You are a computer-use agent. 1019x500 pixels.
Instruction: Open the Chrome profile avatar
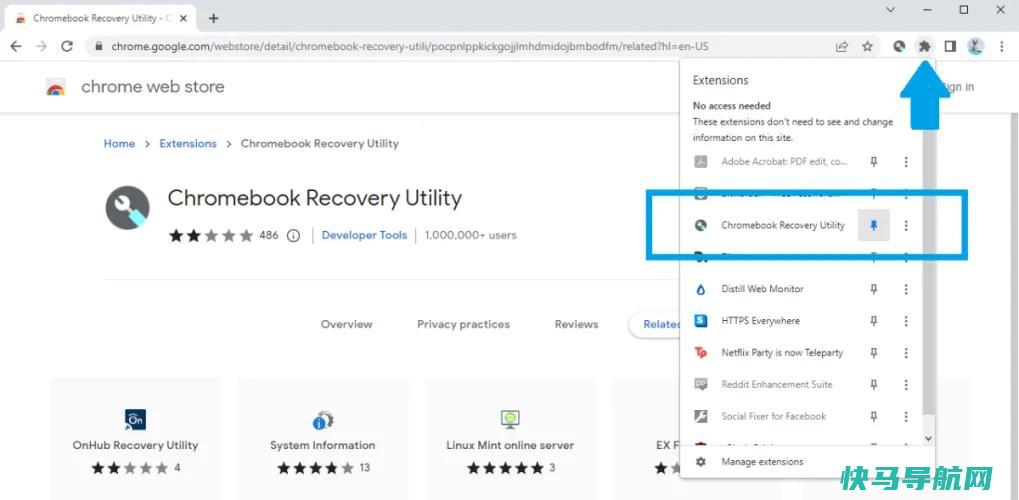(975, 46)
